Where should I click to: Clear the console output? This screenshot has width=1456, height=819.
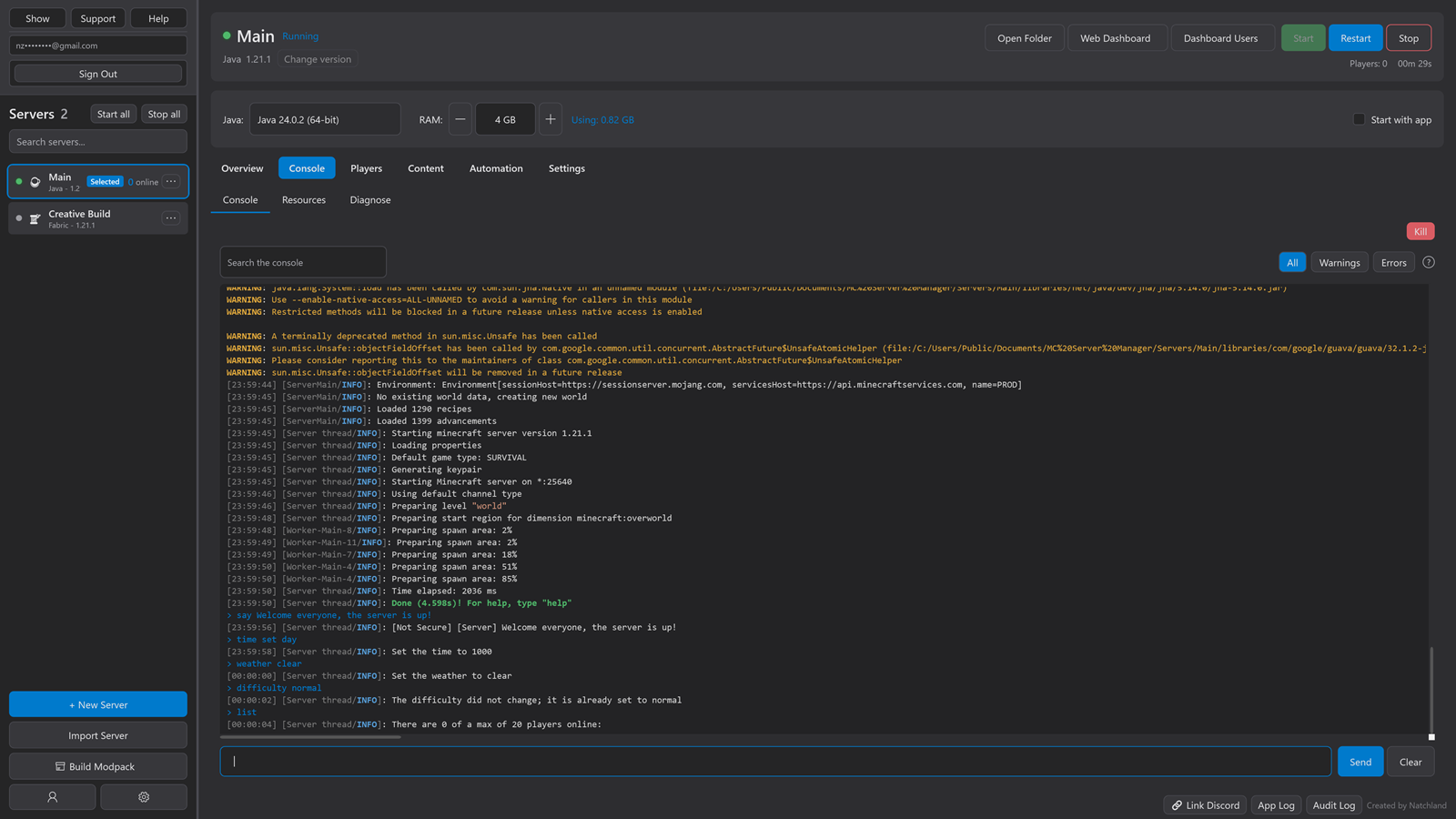coord(1410,762)
